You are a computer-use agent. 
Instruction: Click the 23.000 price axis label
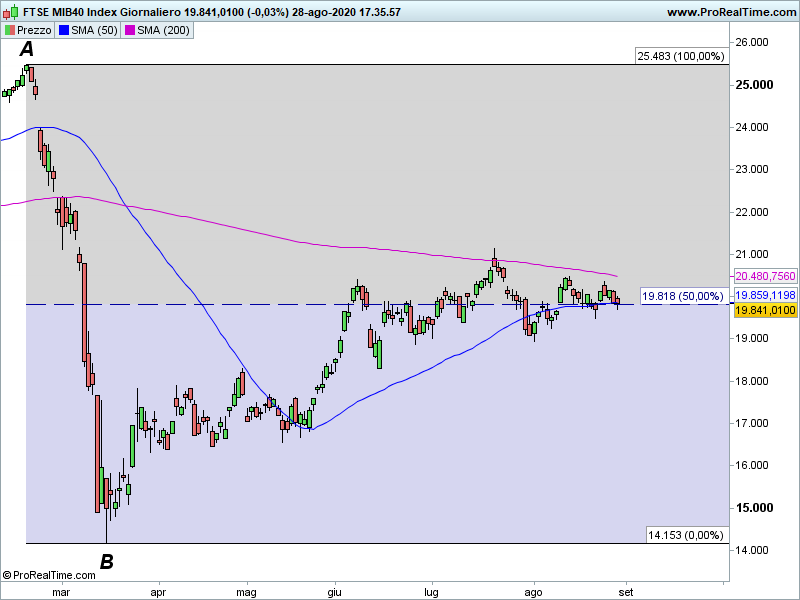[x=752, y=169]
